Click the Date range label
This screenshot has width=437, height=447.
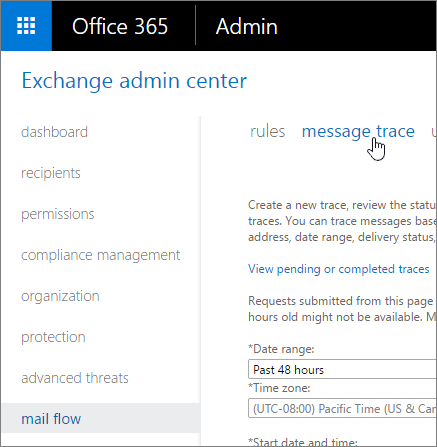(x=281, y=349)
